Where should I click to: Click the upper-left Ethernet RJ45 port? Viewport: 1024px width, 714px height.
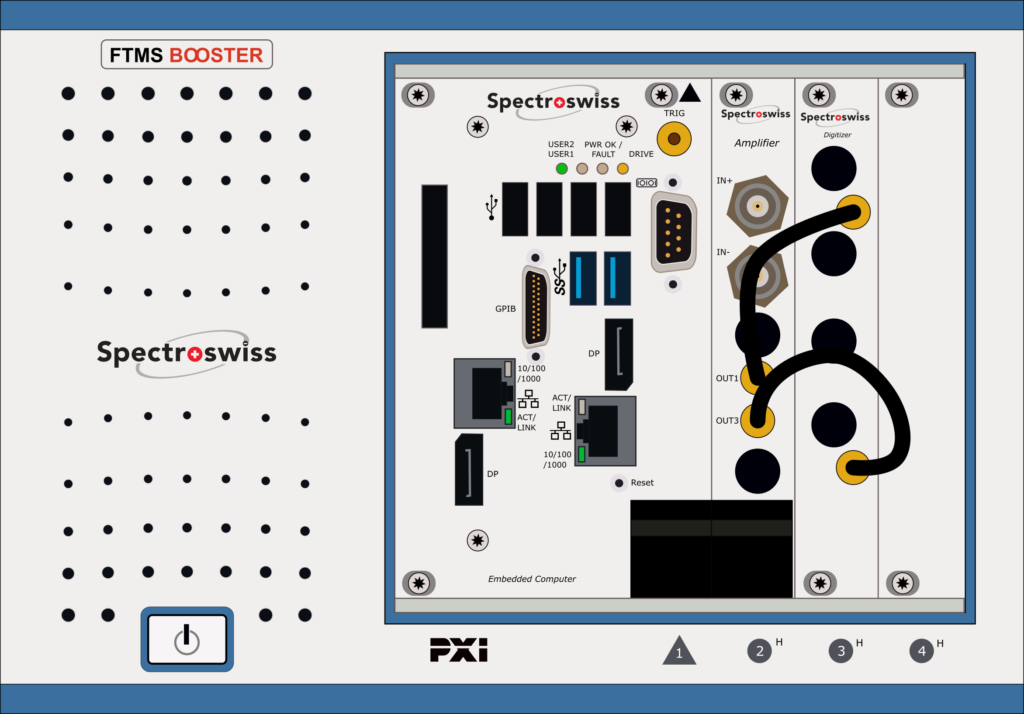pyautogui.click(x=485, y=393)
